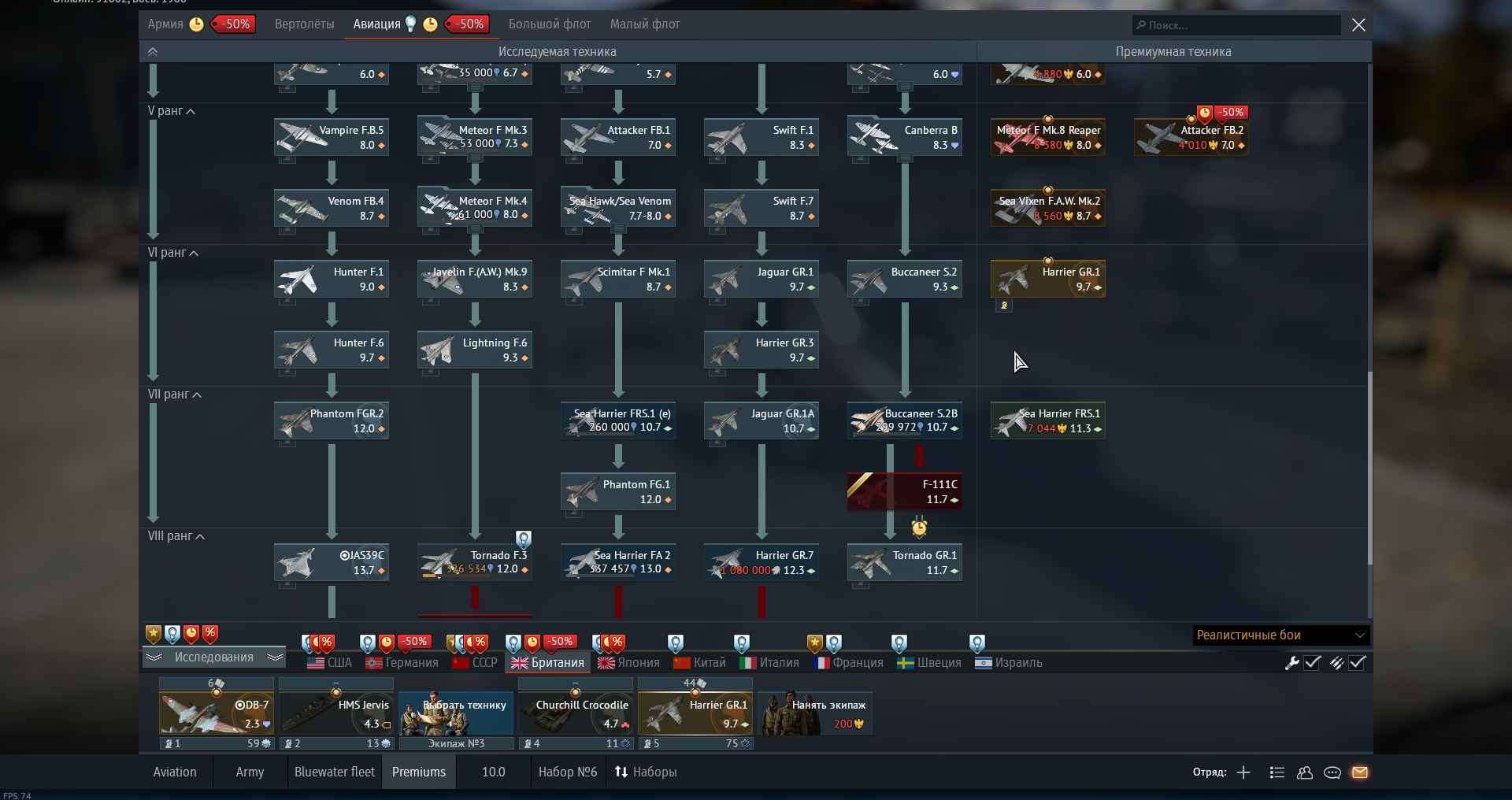
Task: Switch to Армия tab
Action: point(165,24)
